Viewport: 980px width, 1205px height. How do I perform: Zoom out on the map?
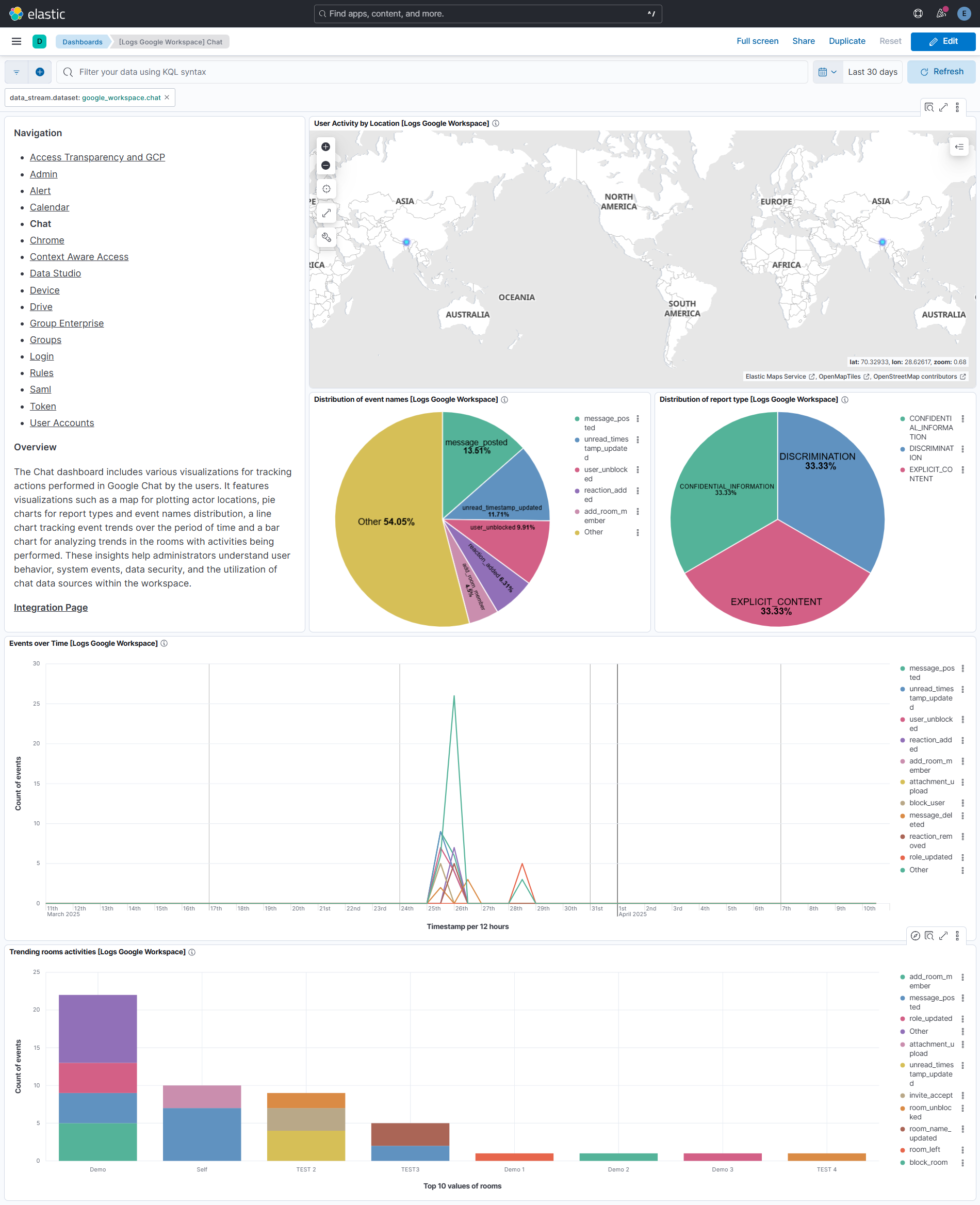(x=326, y=166)
